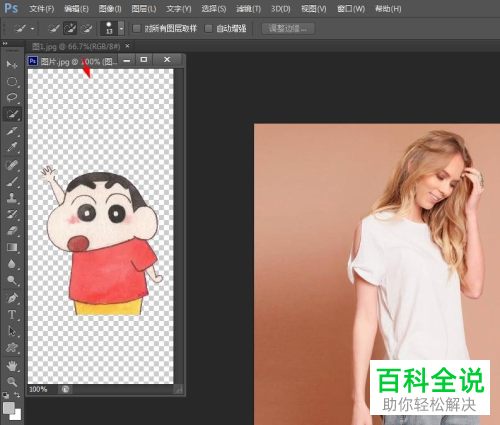Open the brush picker dropdown arrow
This screenshot has width=500, height=425.
122,29
